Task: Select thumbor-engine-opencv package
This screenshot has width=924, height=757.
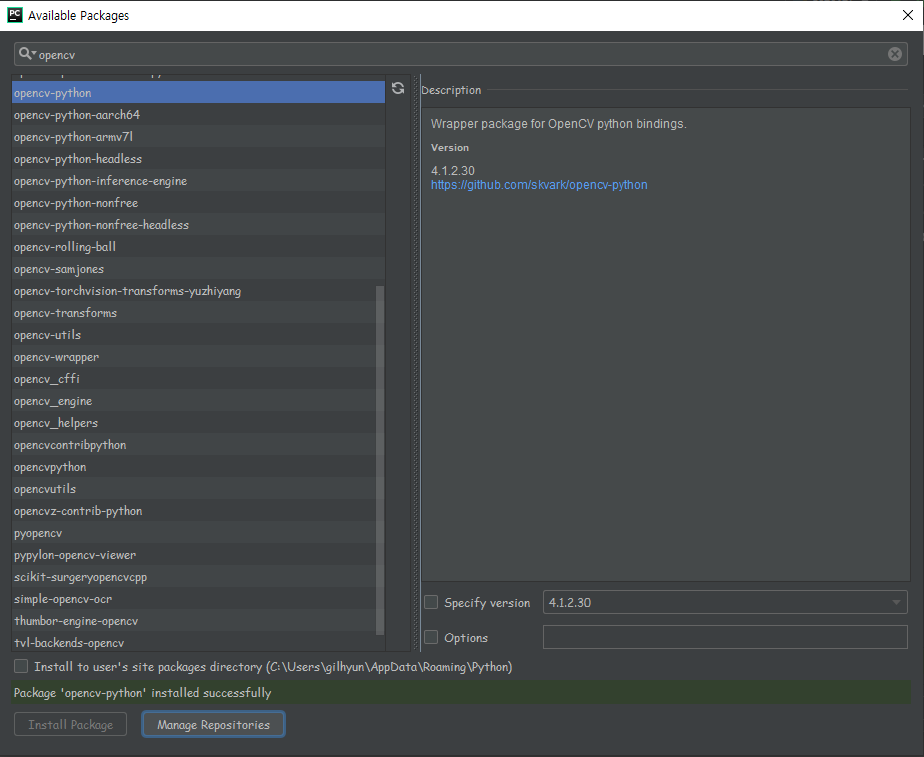Action: point(193,621)
